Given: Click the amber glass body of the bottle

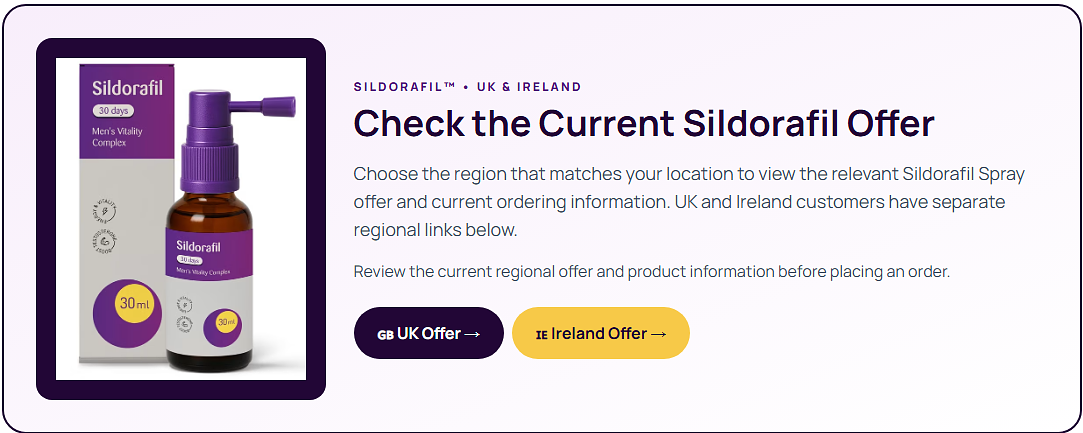Looking at the screenshot, I should pyautogui.click(x=209, y=205).
